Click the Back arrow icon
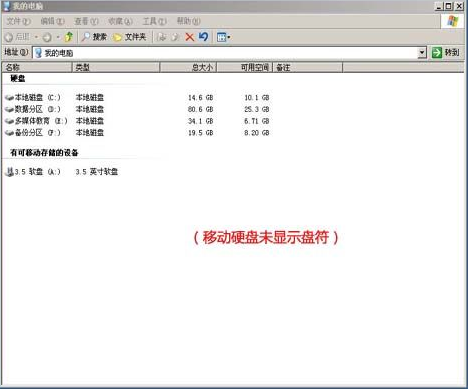This screenshot has width=468, height=389. [x=9, y=37]
